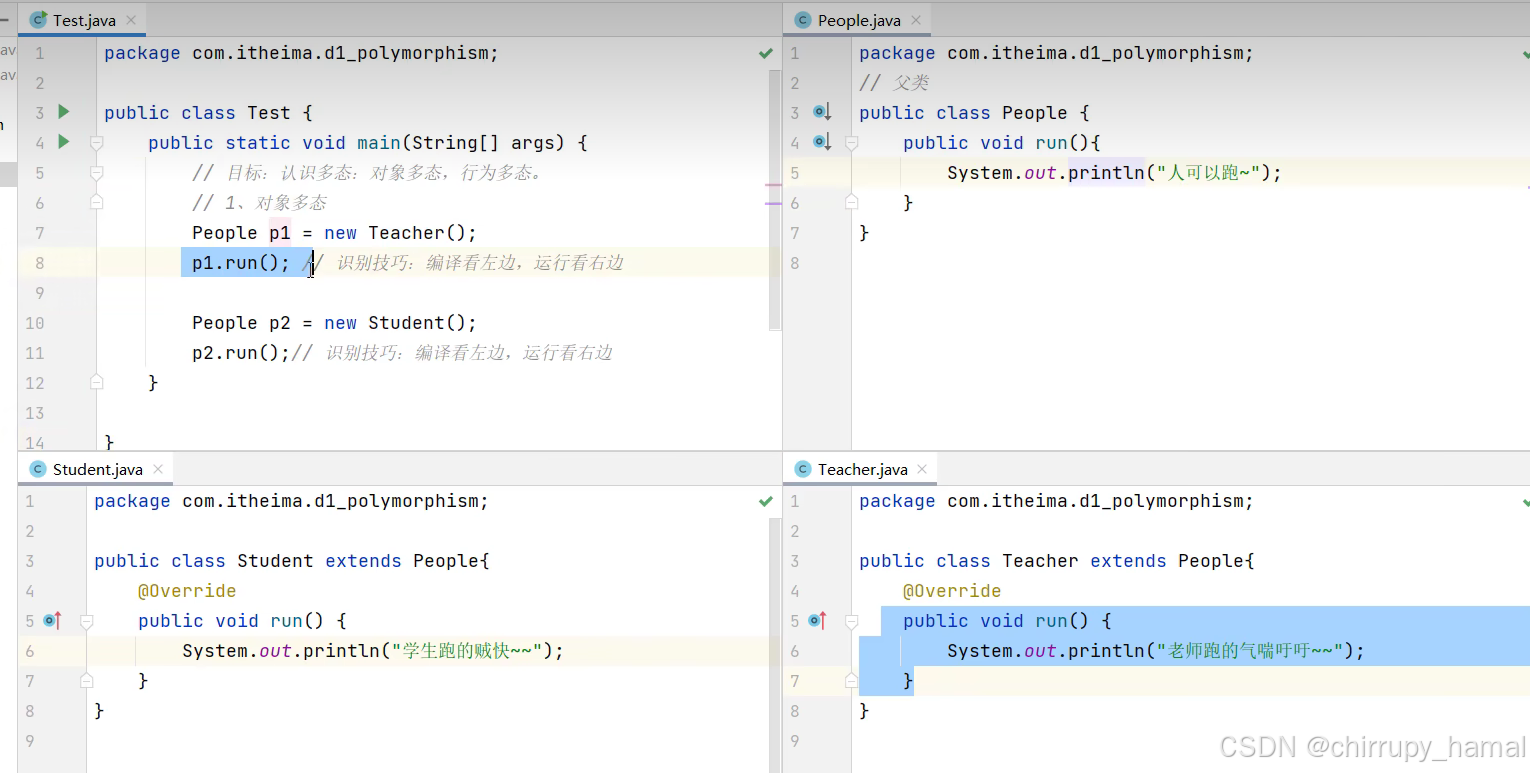The height and width of the screenshot is (773, 1530).
Task: Click the Test.java vertical scrollbar
Action: point(774,200)
